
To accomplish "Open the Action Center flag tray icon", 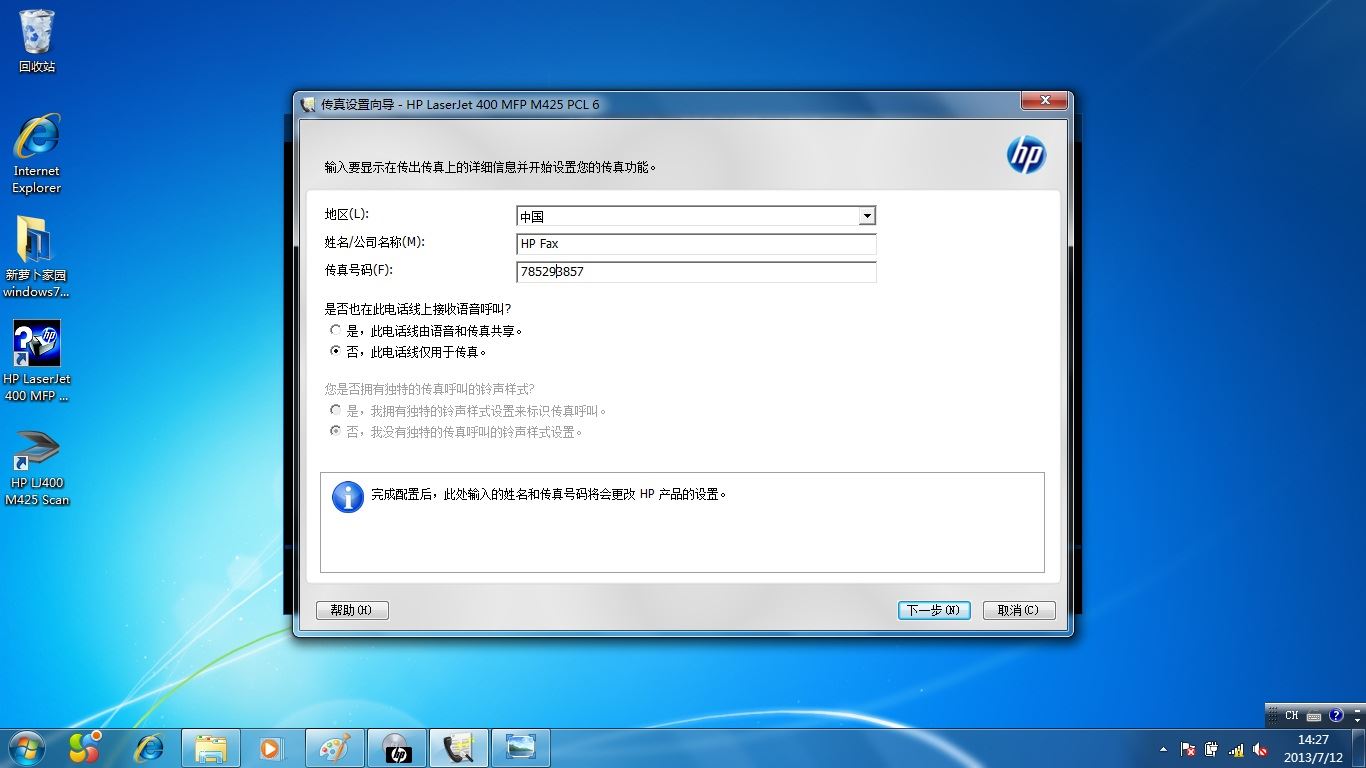I will click(x=1188, y=749).
